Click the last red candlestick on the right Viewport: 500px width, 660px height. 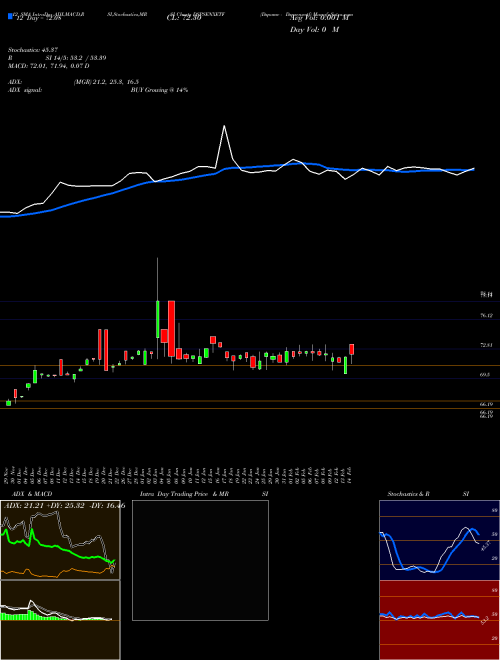351,349
